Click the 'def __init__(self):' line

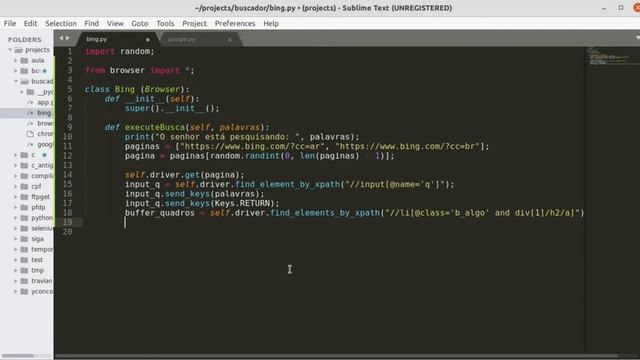pos(152,99)
